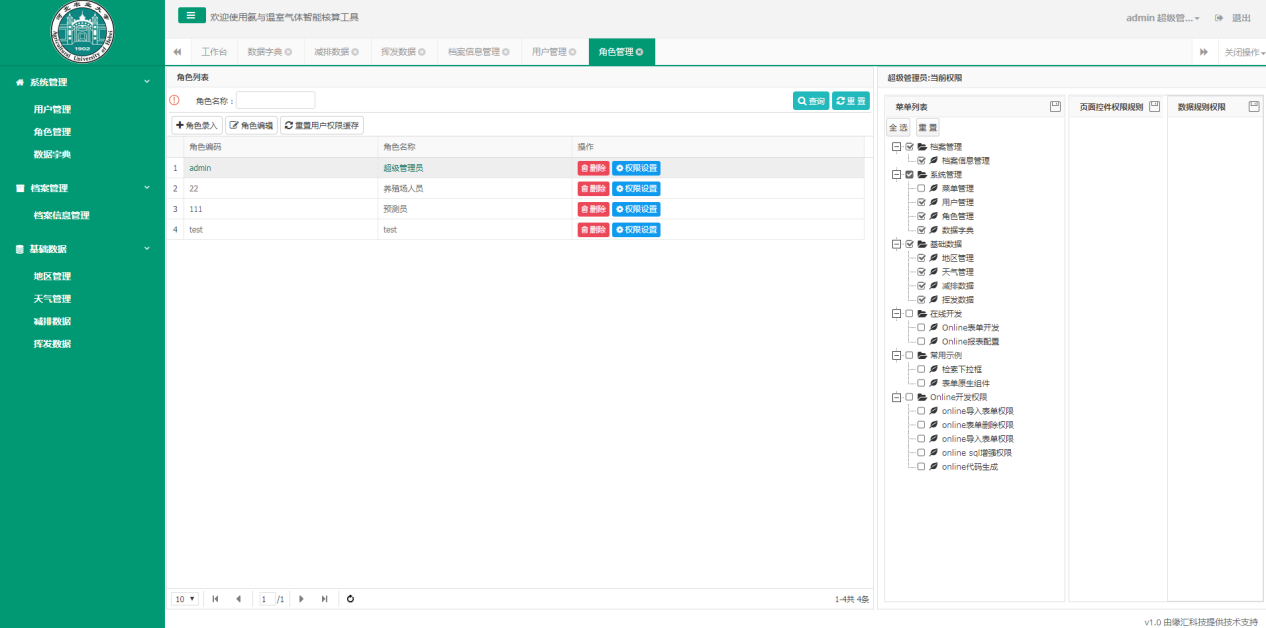The width and height of the screenshot is (1266, 628).
Task: Go to last page using pagination arrow
Action: tap(324, 599)
